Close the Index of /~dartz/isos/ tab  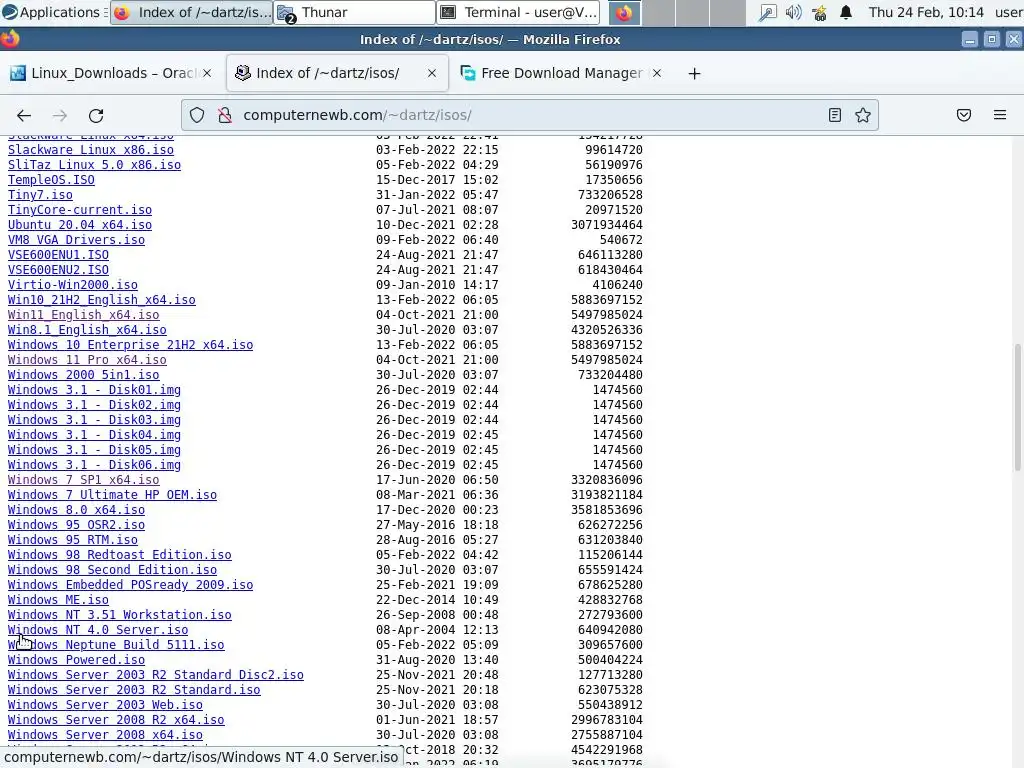pos(432,73)
